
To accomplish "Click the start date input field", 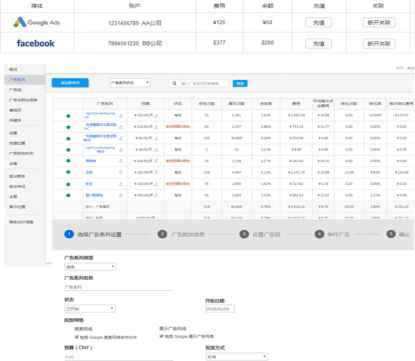I will pos(220,309).
